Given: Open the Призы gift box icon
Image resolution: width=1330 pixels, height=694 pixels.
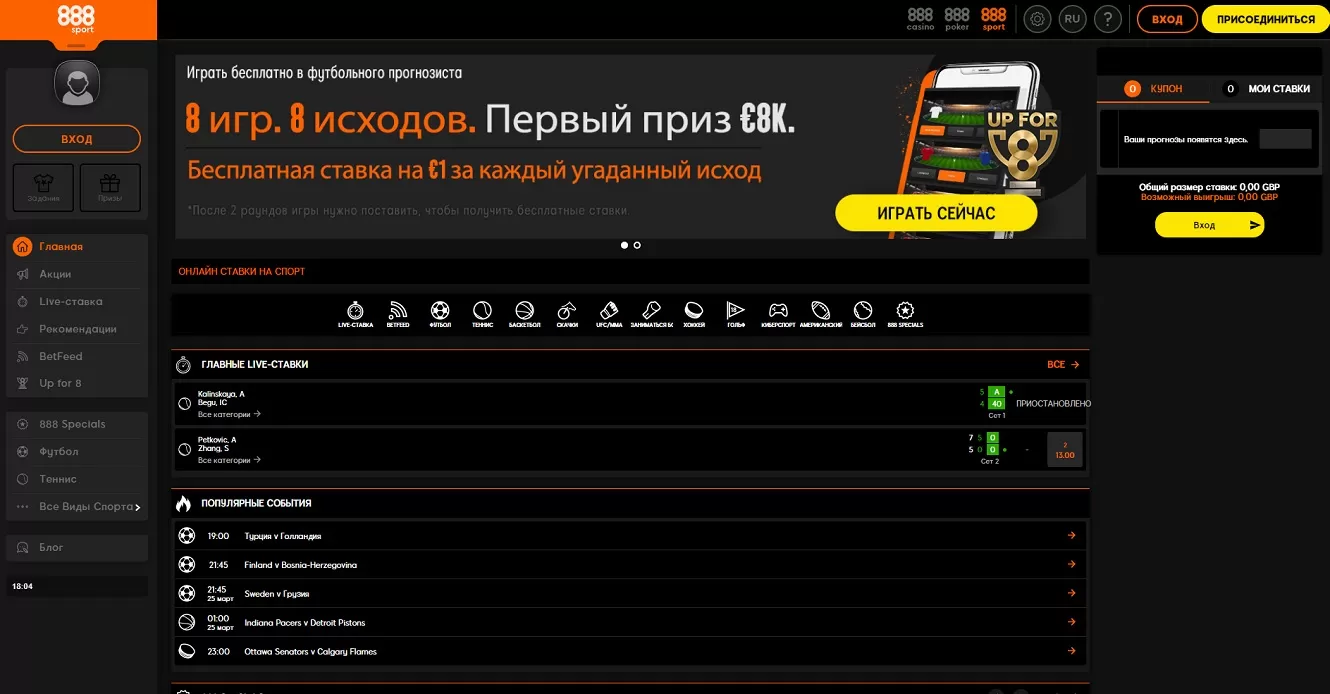Looking at the screenshot, I should pos(110,187).
